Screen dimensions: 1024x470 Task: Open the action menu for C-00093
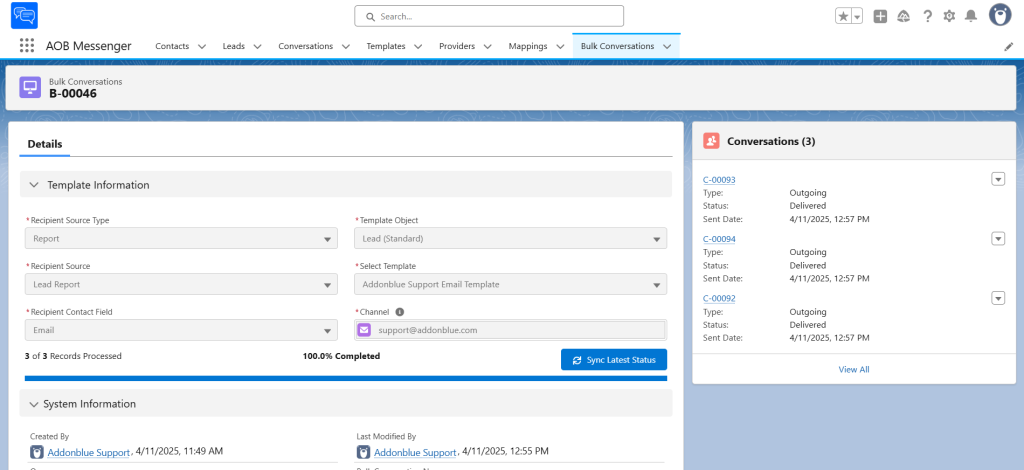coord(997,179)
